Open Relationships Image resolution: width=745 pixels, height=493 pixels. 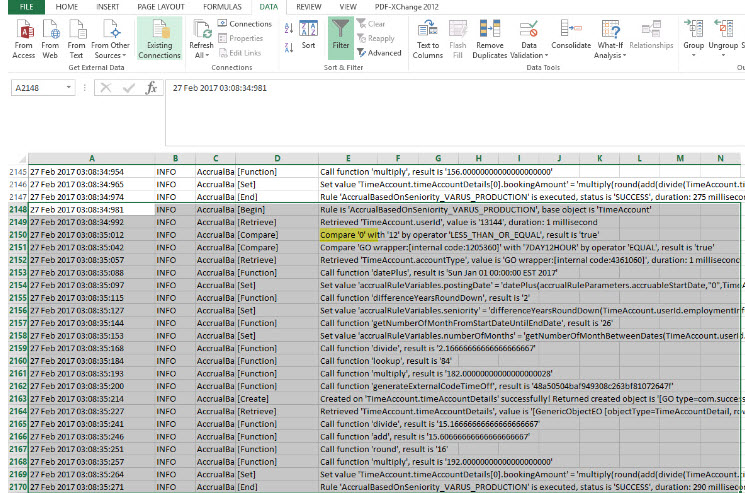coord(651,35)
